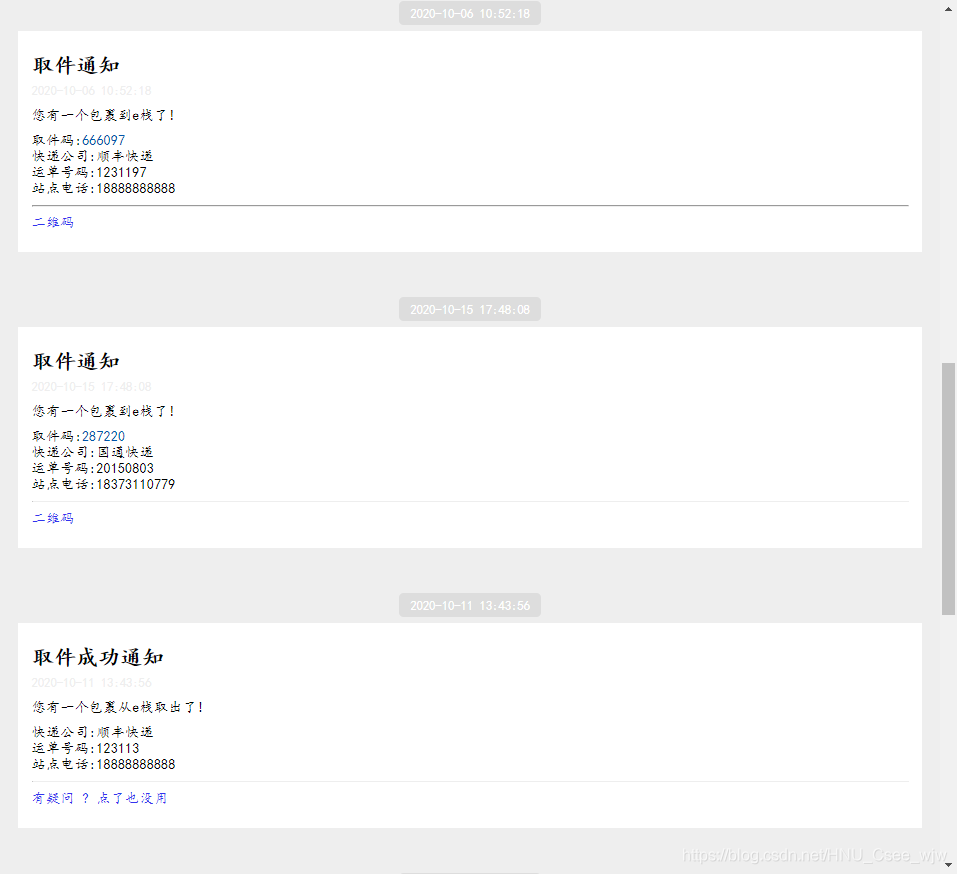Image resolution: width=957 pixels, height=874 pixels.
Task: Select the blue pickup code 666097
Action: [104, 140]
